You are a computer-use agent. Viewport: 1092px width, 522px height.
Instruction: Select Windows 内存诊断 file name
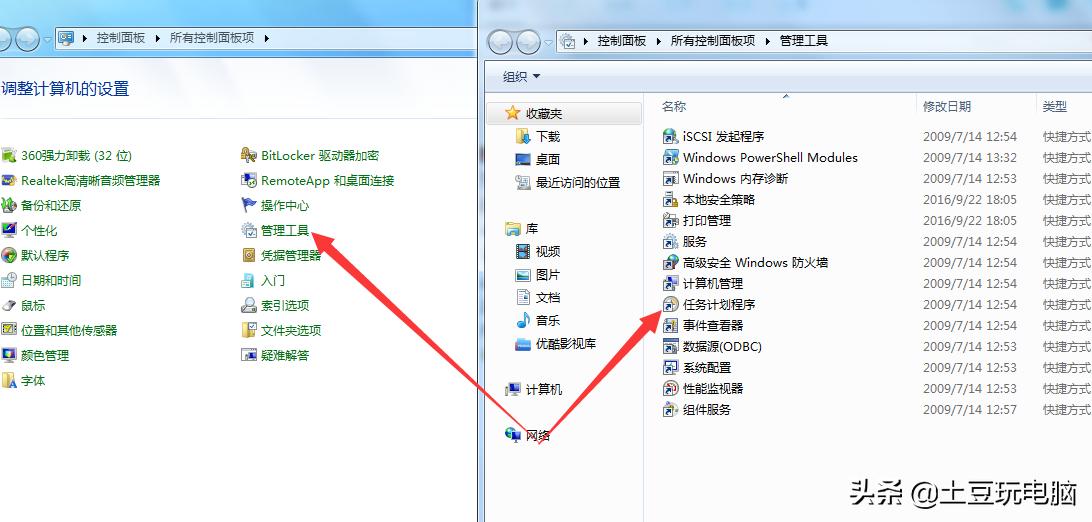coord(735,178)
